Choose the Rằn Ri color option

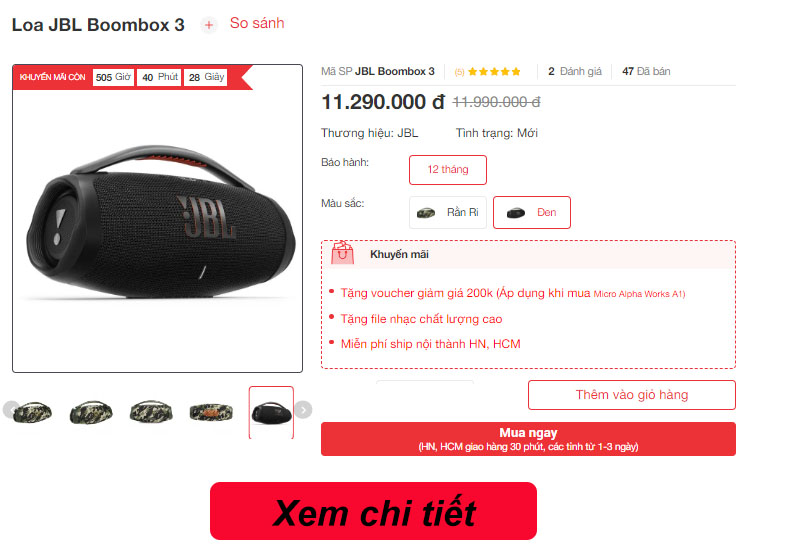[447, 212]
